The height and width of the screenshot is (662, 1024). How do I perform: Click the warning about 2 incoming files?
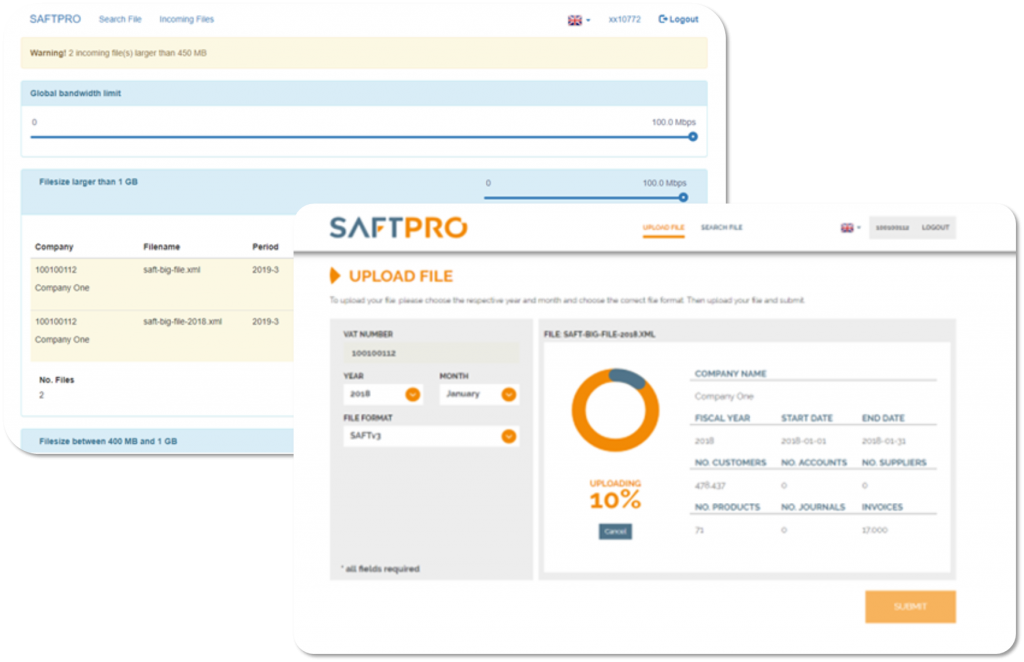click(364, 53)
